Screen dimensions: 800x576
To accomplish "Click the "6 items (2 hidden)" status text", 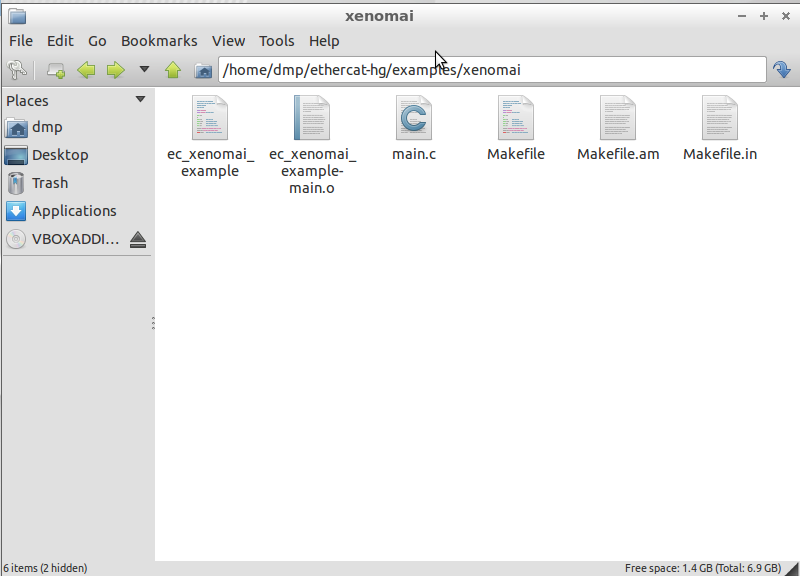I will coord(45,568).
